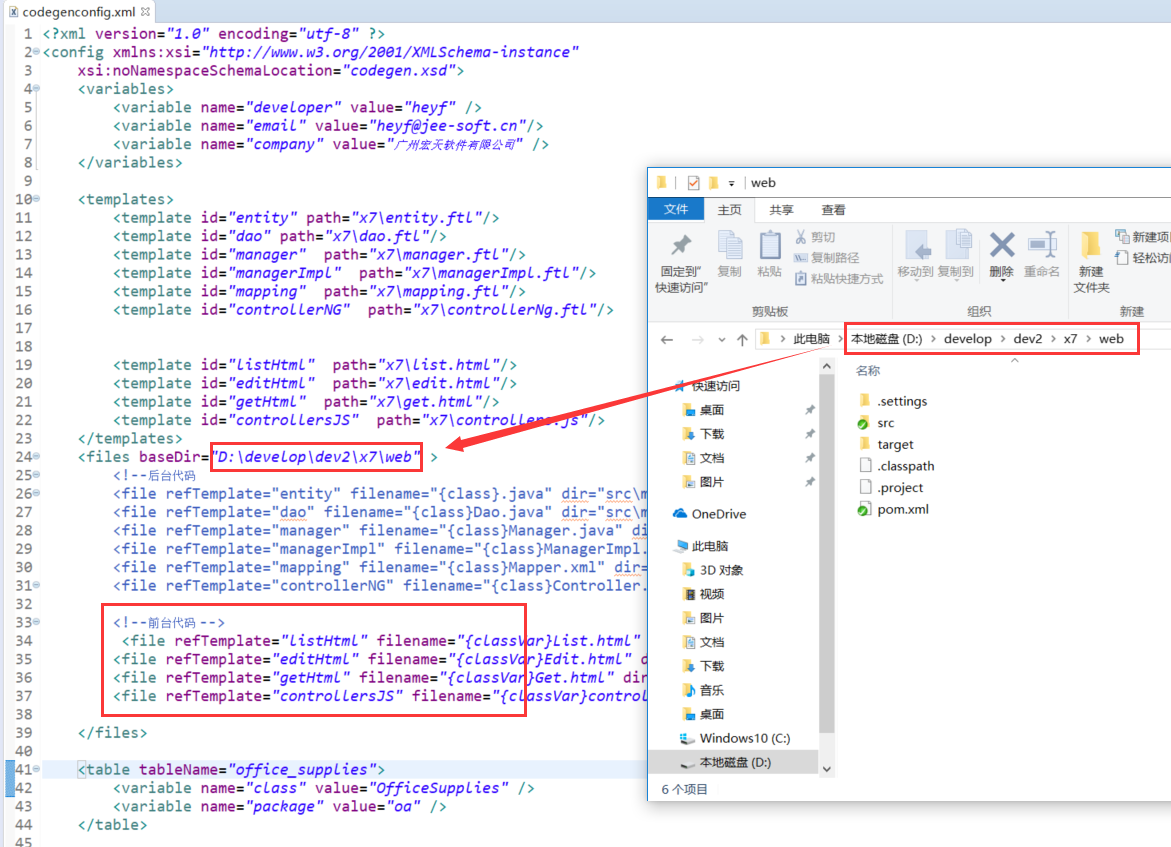Click the 名称 column header
Viewport: 1171px width, 847px height.
point(867,370)
